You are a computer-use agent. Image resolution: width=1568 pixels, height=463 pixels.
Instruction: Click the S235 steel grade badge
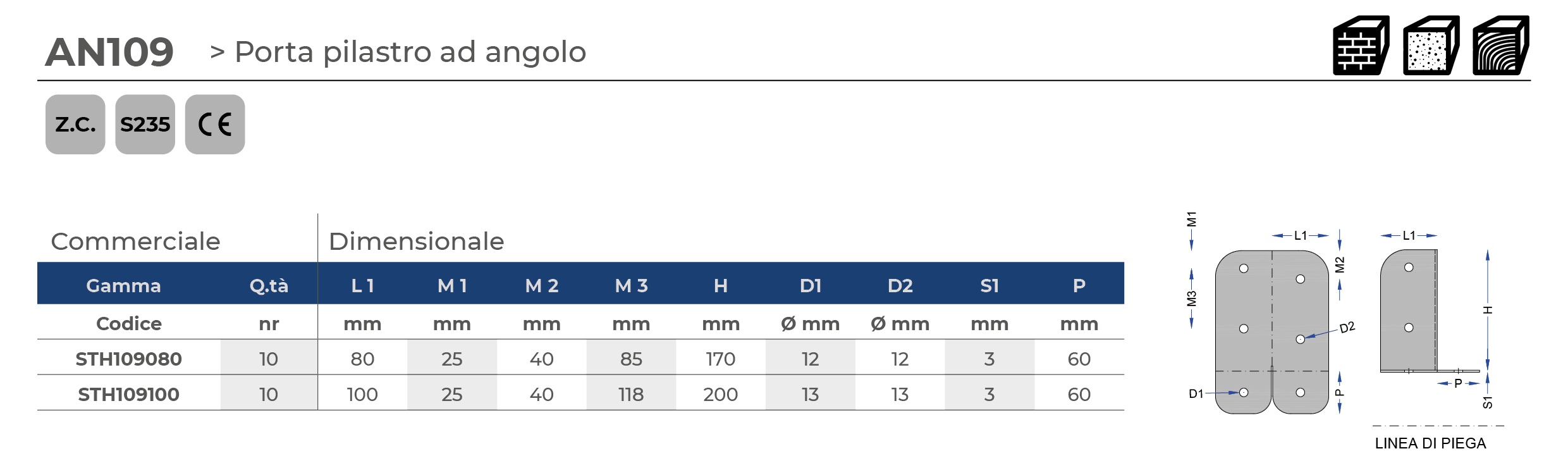click(x=145, y=125)
